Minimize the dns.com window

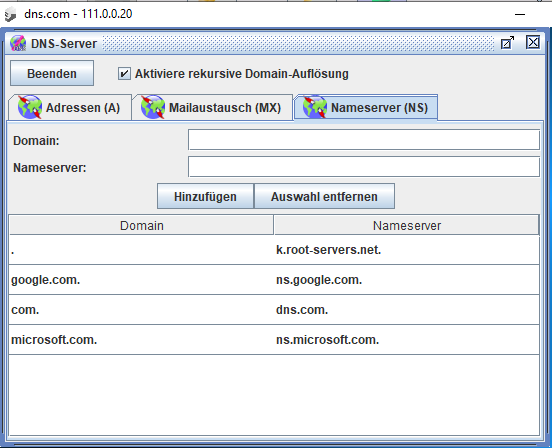pos(520,14)
